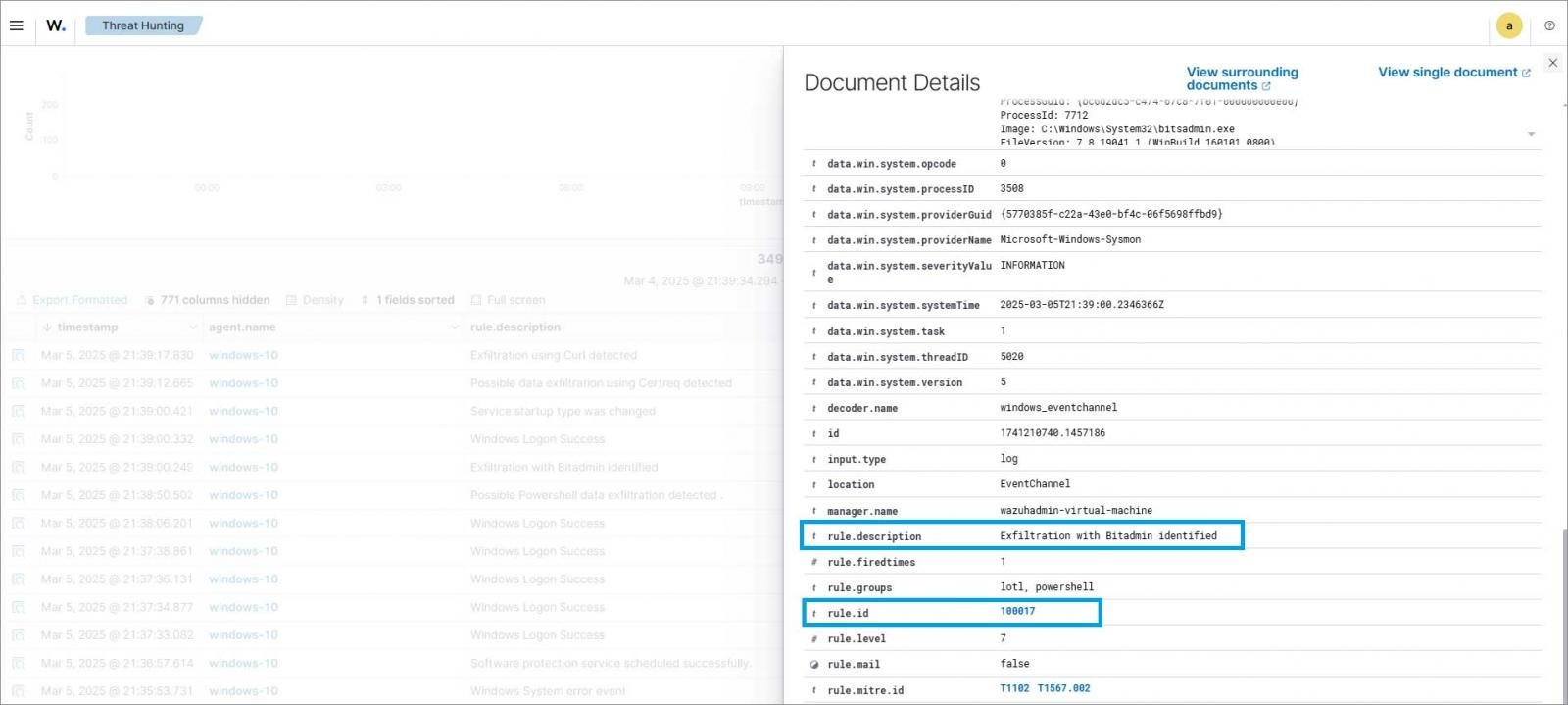Screen dimensions: 1568x705
Task: Click rule.id value 100017 link
Action: click(1017, 611)
